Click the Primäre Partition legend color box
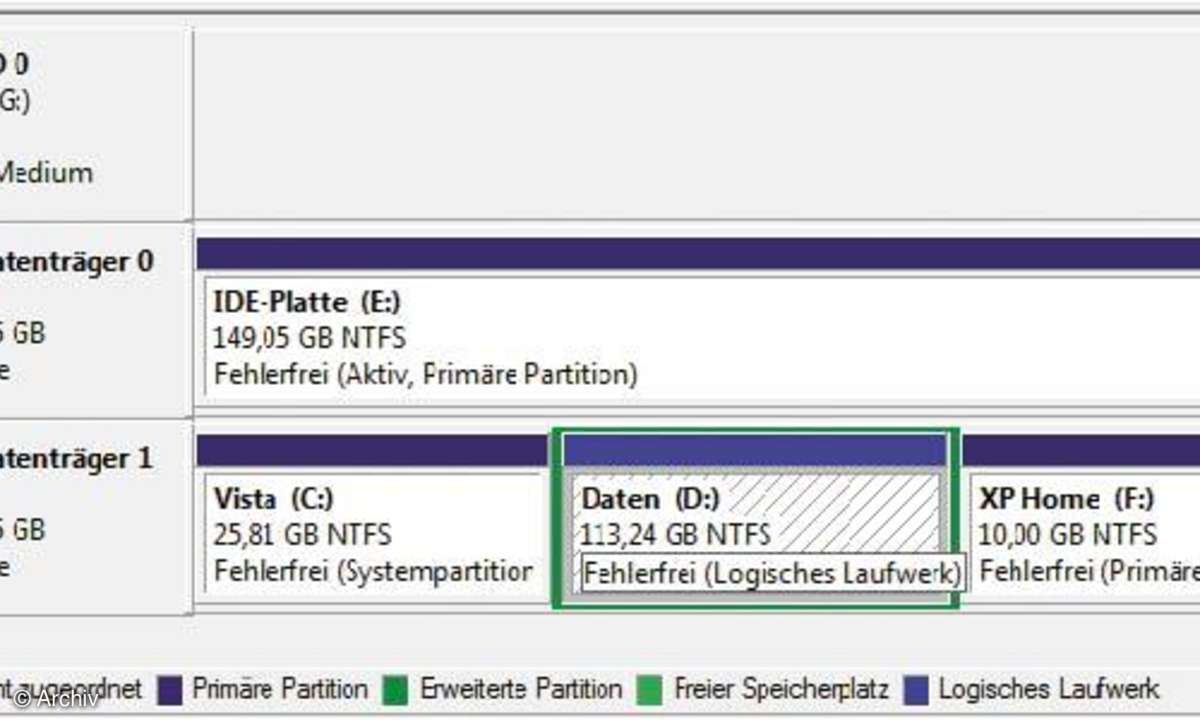The height and width of the screenshot is (720, 1200). click(172, 690)
